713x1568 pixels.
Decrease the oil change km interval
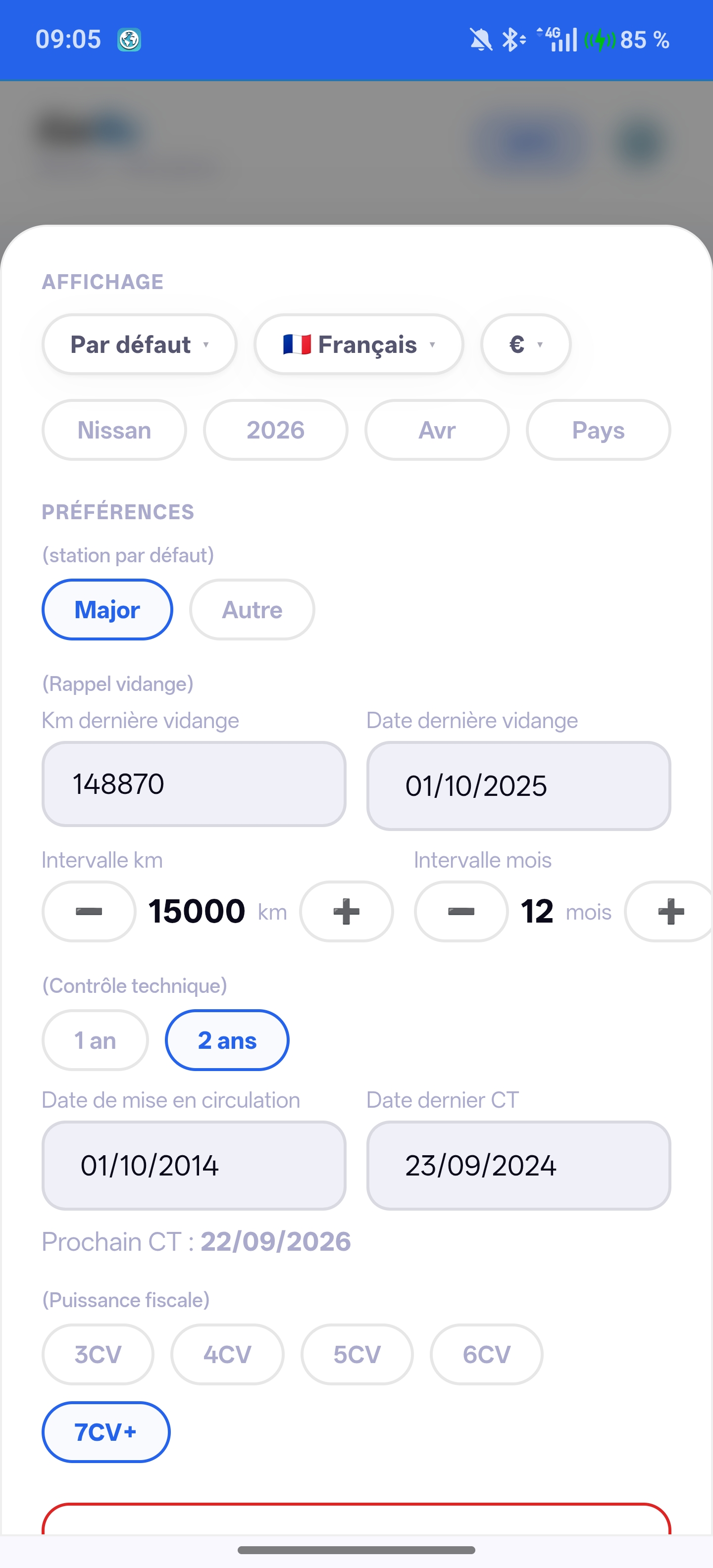pos(89,911)
